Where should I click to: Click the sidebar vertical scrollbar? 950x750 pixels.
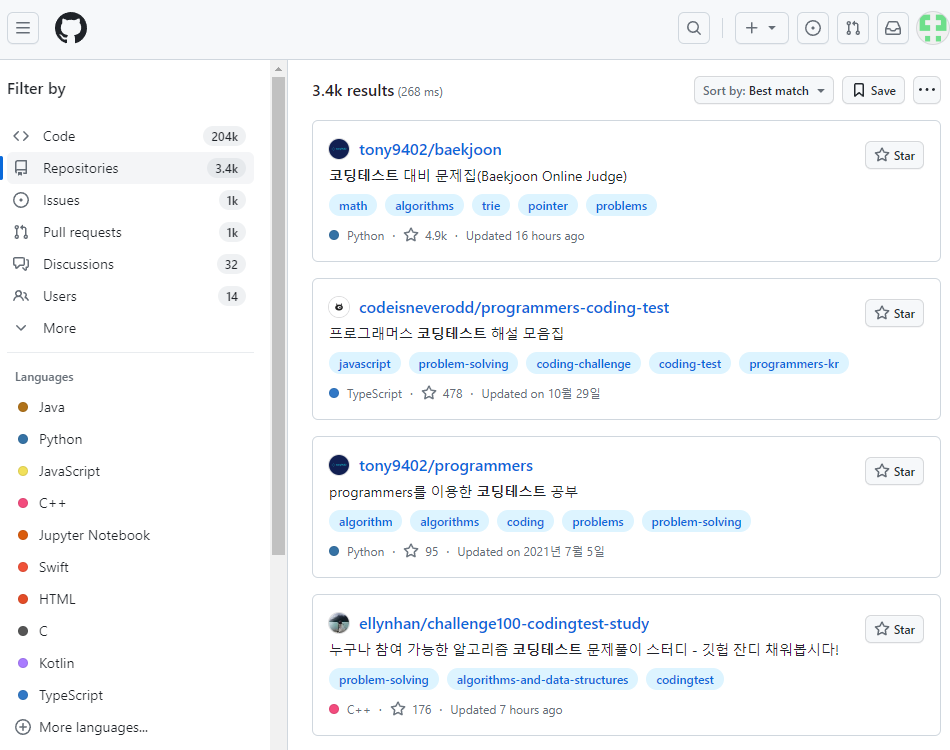pyautogui.click(x=278, y=315)
